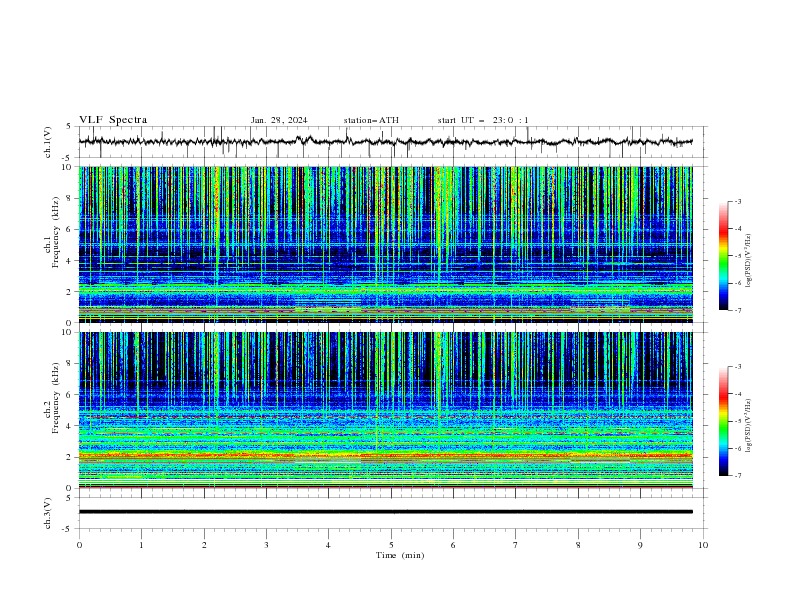792x612 pixels.
Task: Click the 'Time (min)' axis label
Action: point(400,555)
